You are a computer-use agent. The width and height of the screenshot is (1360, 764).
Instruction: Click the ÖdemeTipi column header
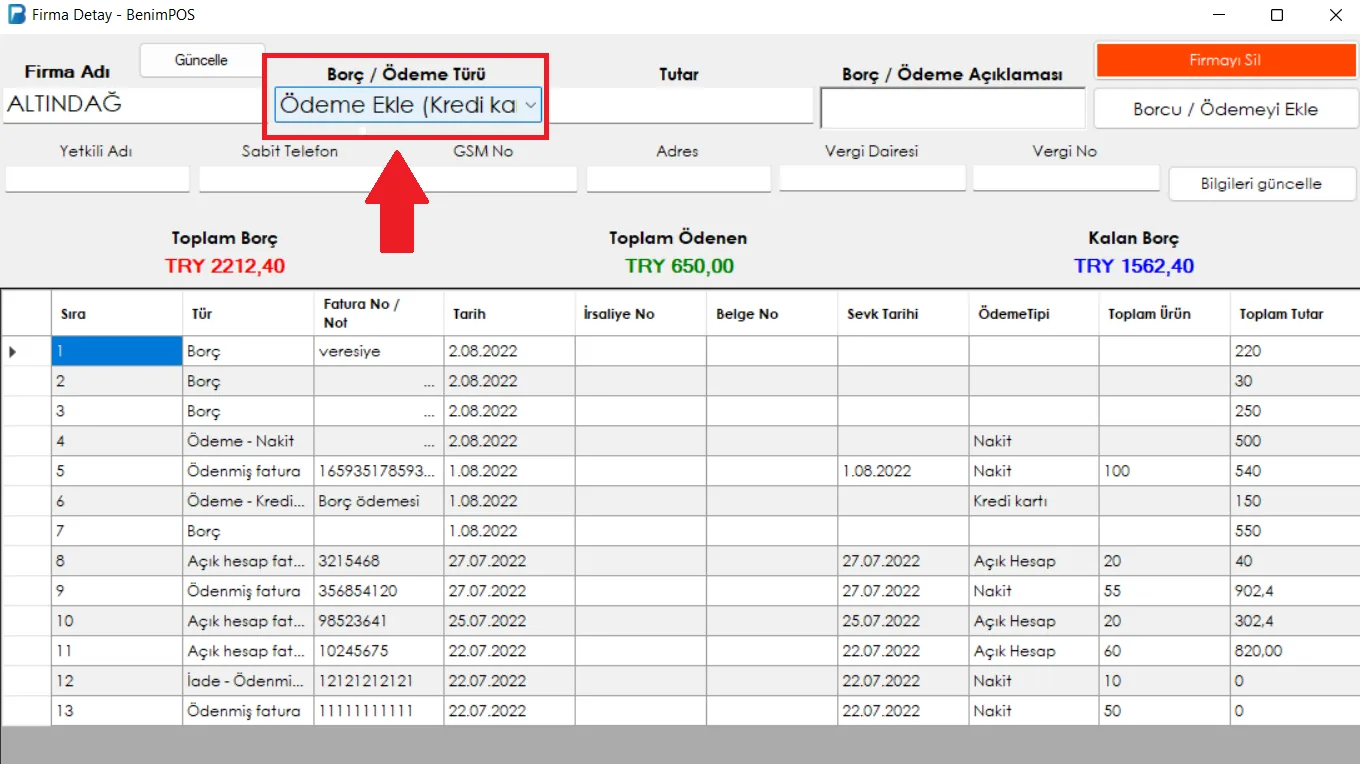point(1033,314)
